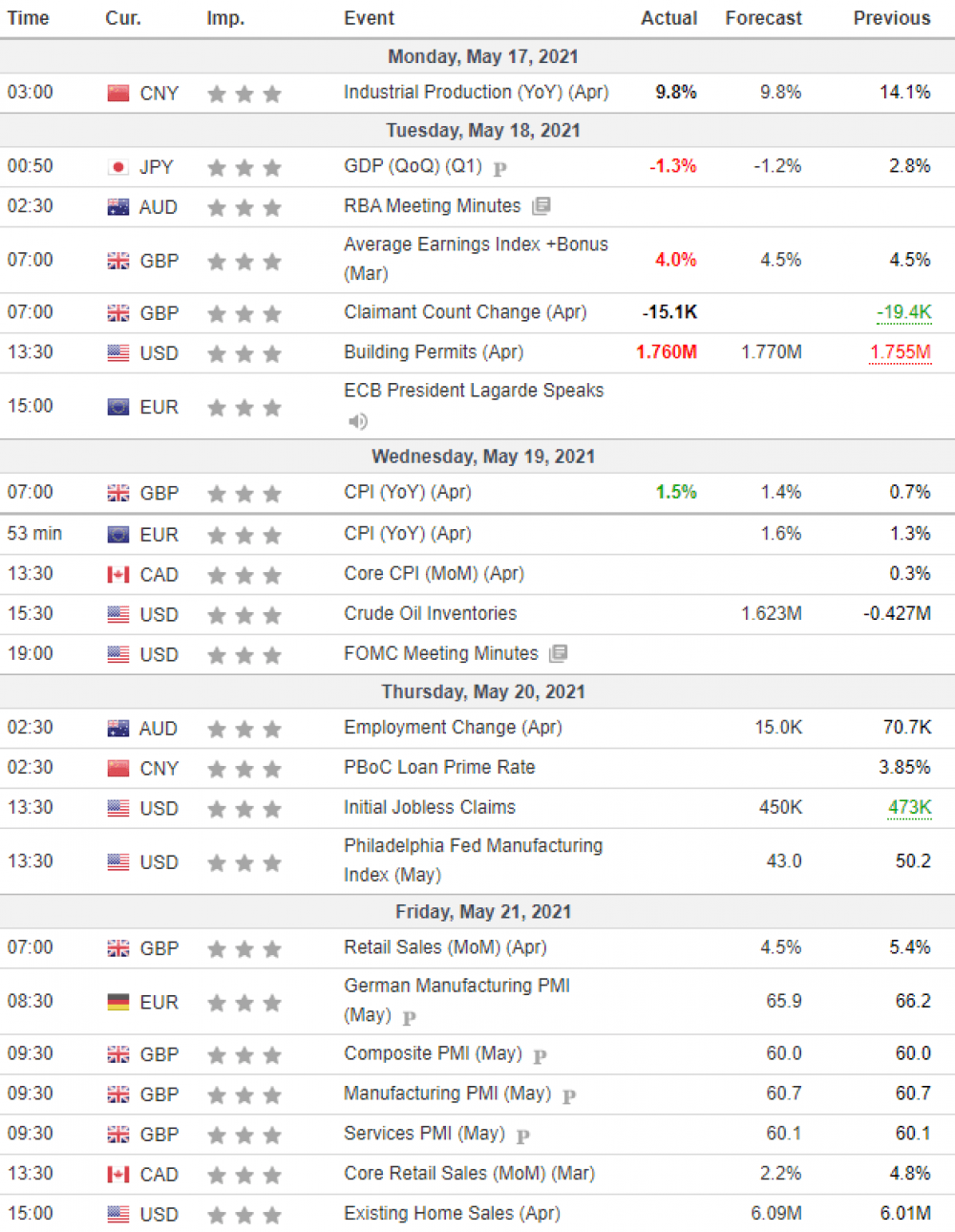Click the speaker icon under ECB President Lagarde Speaks
The width and height of the screenshot is (955, 1232).
coord(358,421)
